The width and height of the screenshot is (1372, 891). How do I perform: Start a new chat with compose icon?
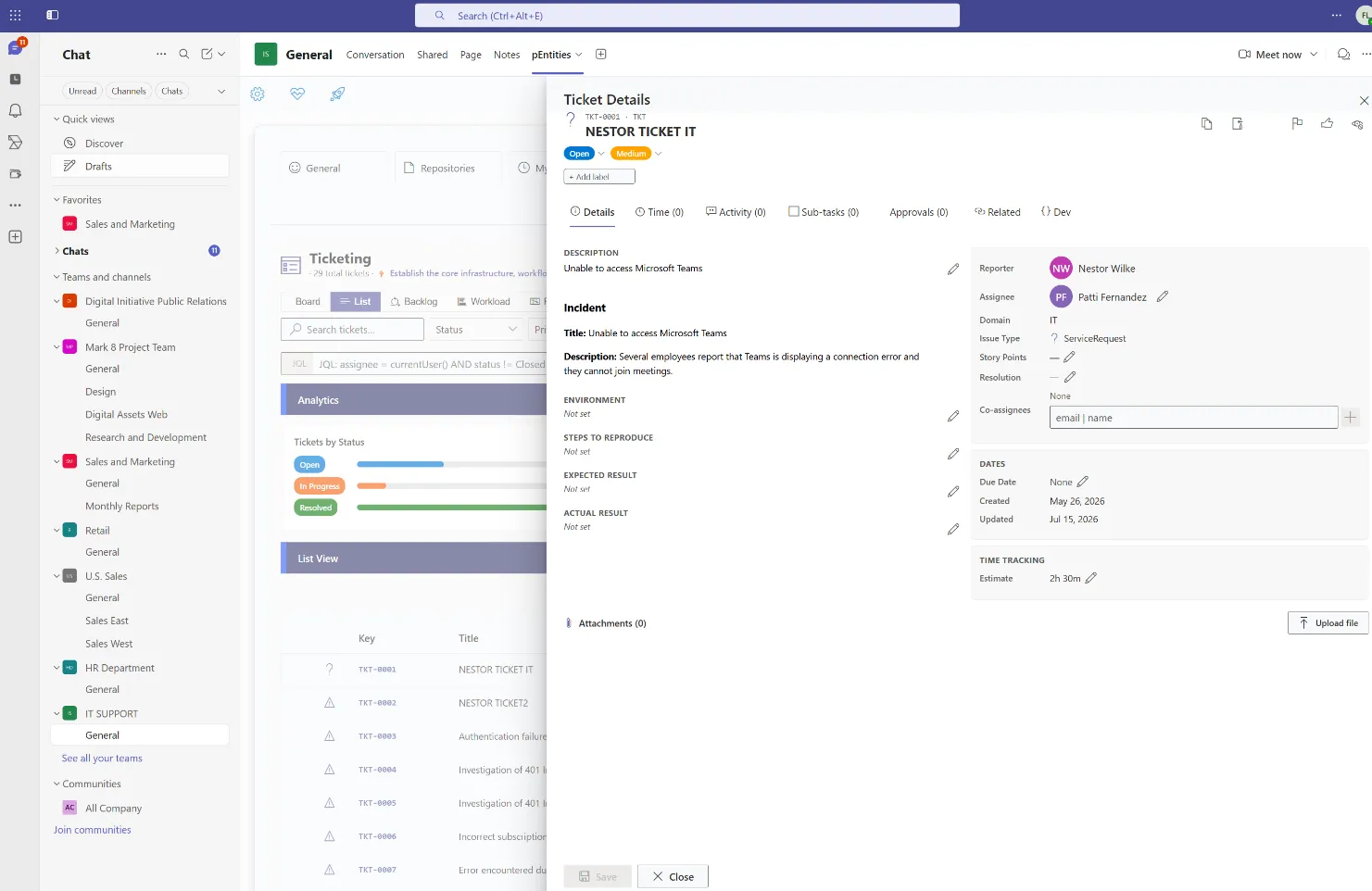pos(207,55)
